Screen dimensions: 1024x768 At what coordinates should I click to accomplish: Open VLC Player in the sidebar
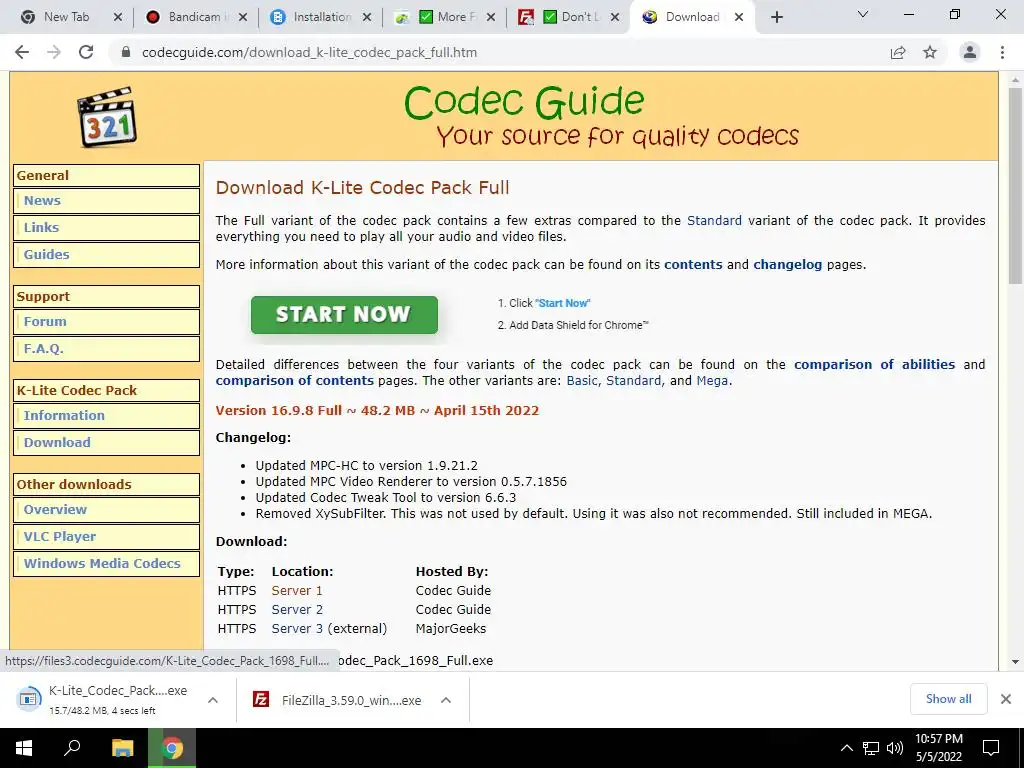pyautogui.click(x=106, y=537)
